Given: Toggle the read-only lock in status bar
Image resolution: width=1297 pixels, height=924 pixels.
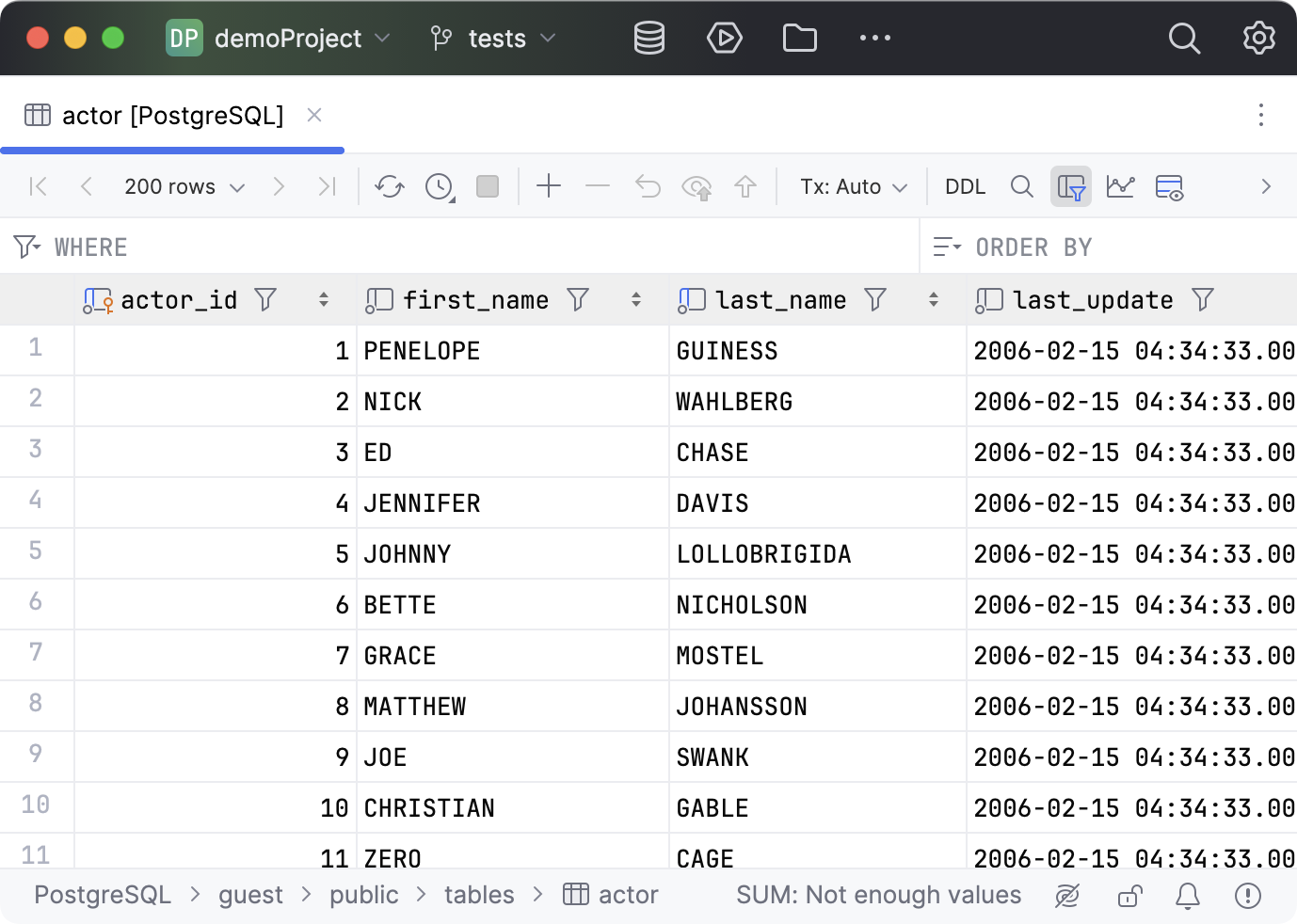Looking at the screenshot, I should click(x=1129, y=896).
